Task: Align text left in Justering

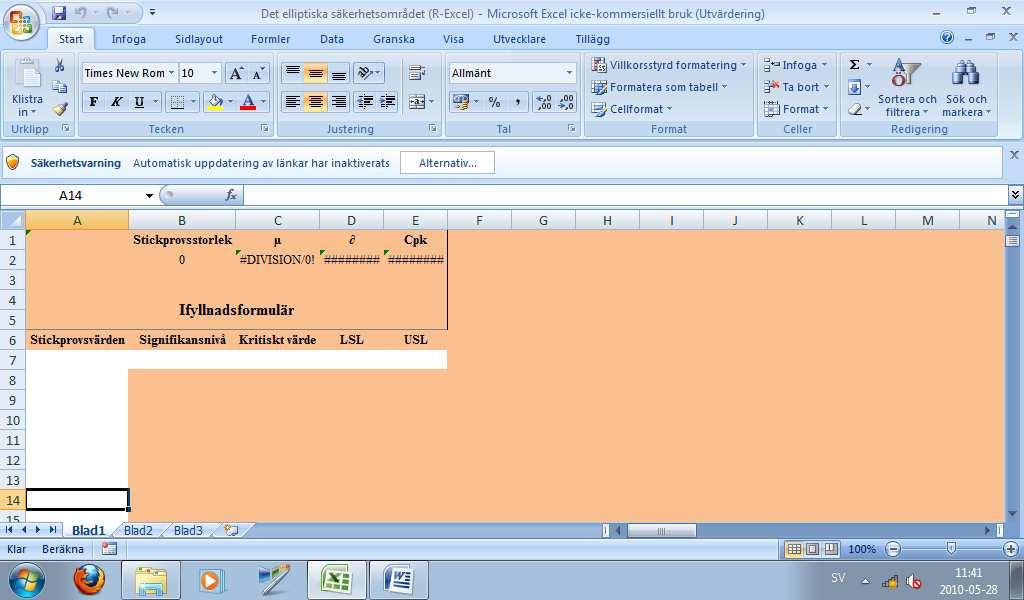Action: click(x=293, y=102)
